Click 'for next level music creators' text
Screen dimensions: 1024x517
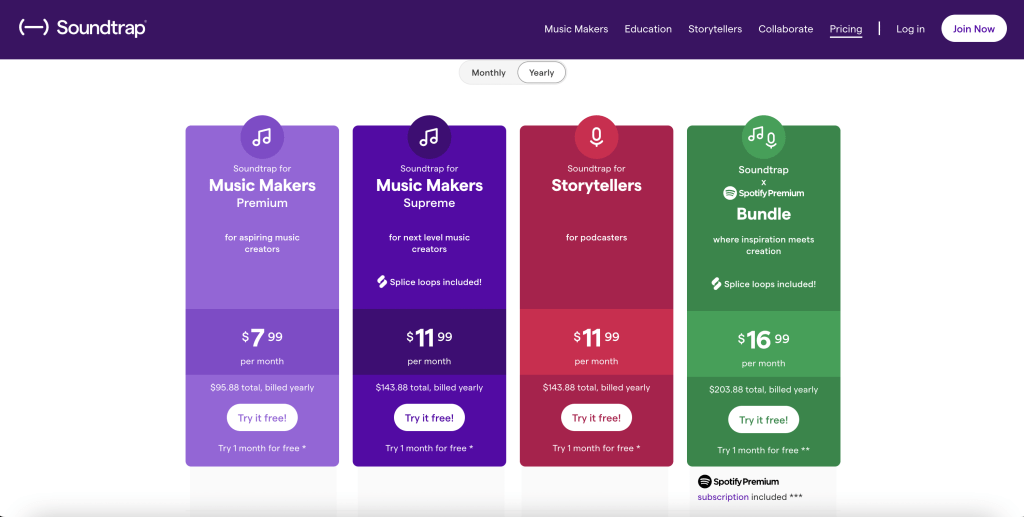[x=429, y=243]
